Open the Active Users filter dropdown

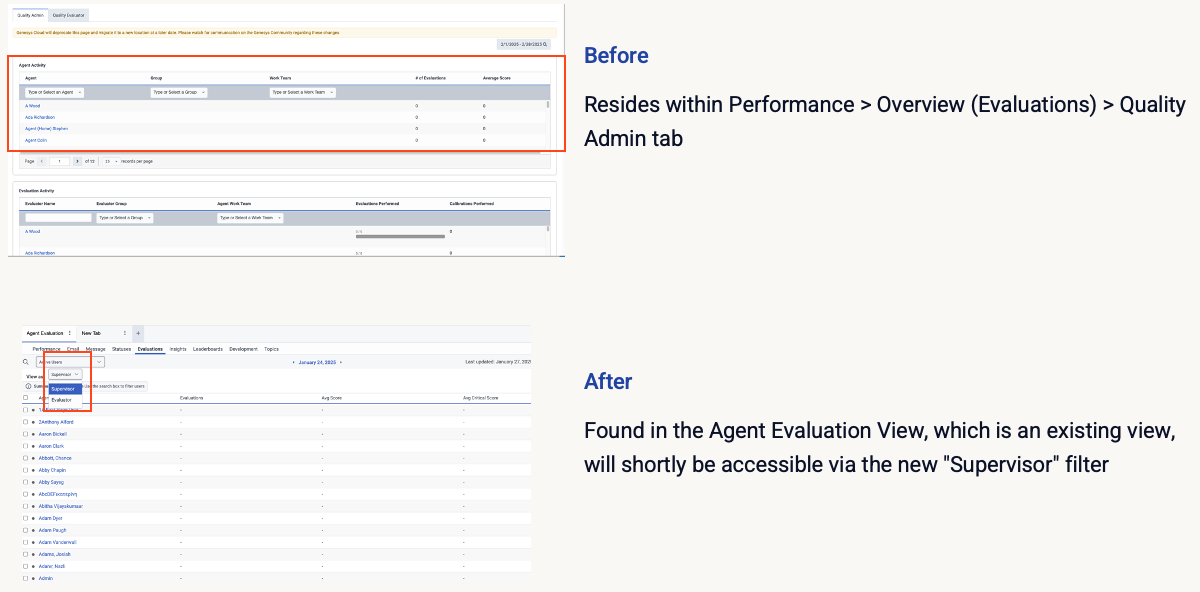click(x=70, y=362)
